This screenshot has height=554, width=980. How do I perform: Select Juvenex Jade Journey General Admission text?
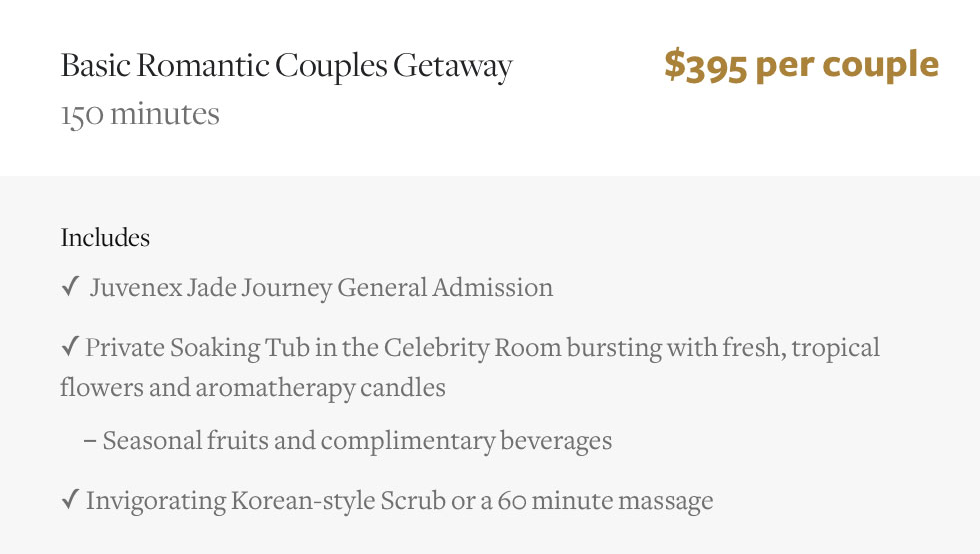[x=321, y=288]
